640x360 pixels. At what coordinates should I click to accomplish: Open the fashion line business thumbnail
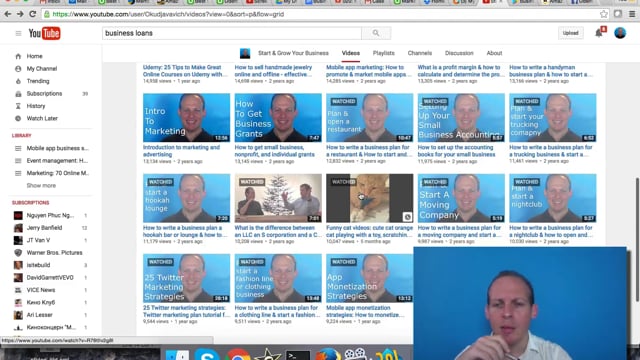coord(278,278)
